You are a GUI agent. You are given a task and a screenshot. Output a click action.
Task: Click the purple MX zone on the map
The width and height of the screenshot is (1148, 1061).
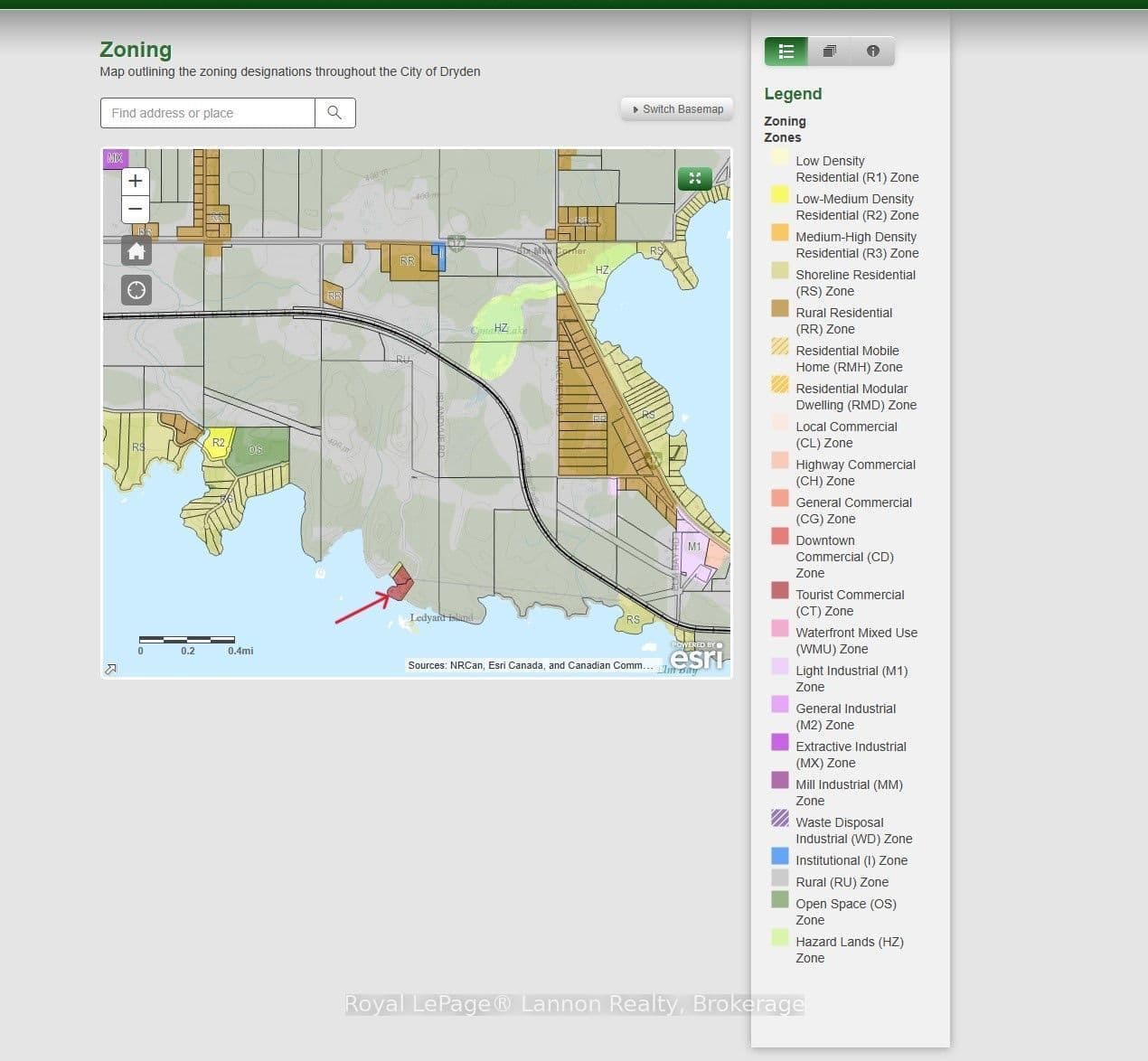pos(115,159)
